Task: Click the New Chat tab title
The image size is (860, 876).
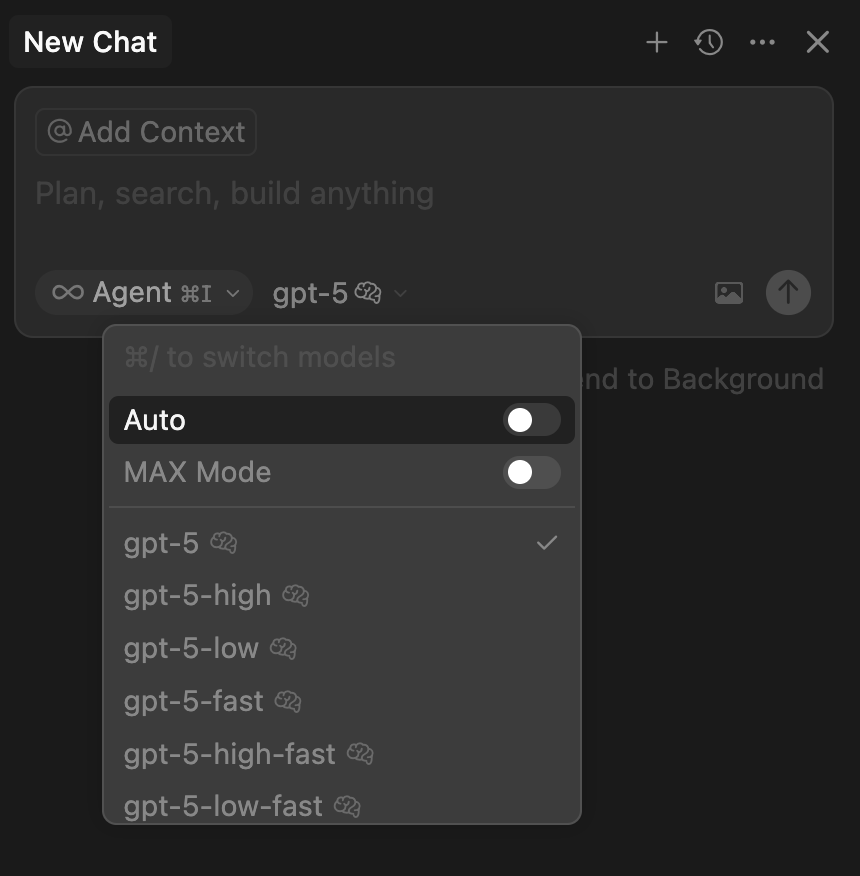Action: point(90,42)
